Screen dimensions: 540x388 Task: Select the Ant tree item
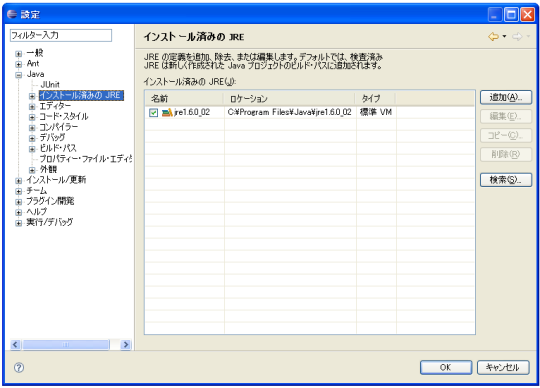[33, 64]
